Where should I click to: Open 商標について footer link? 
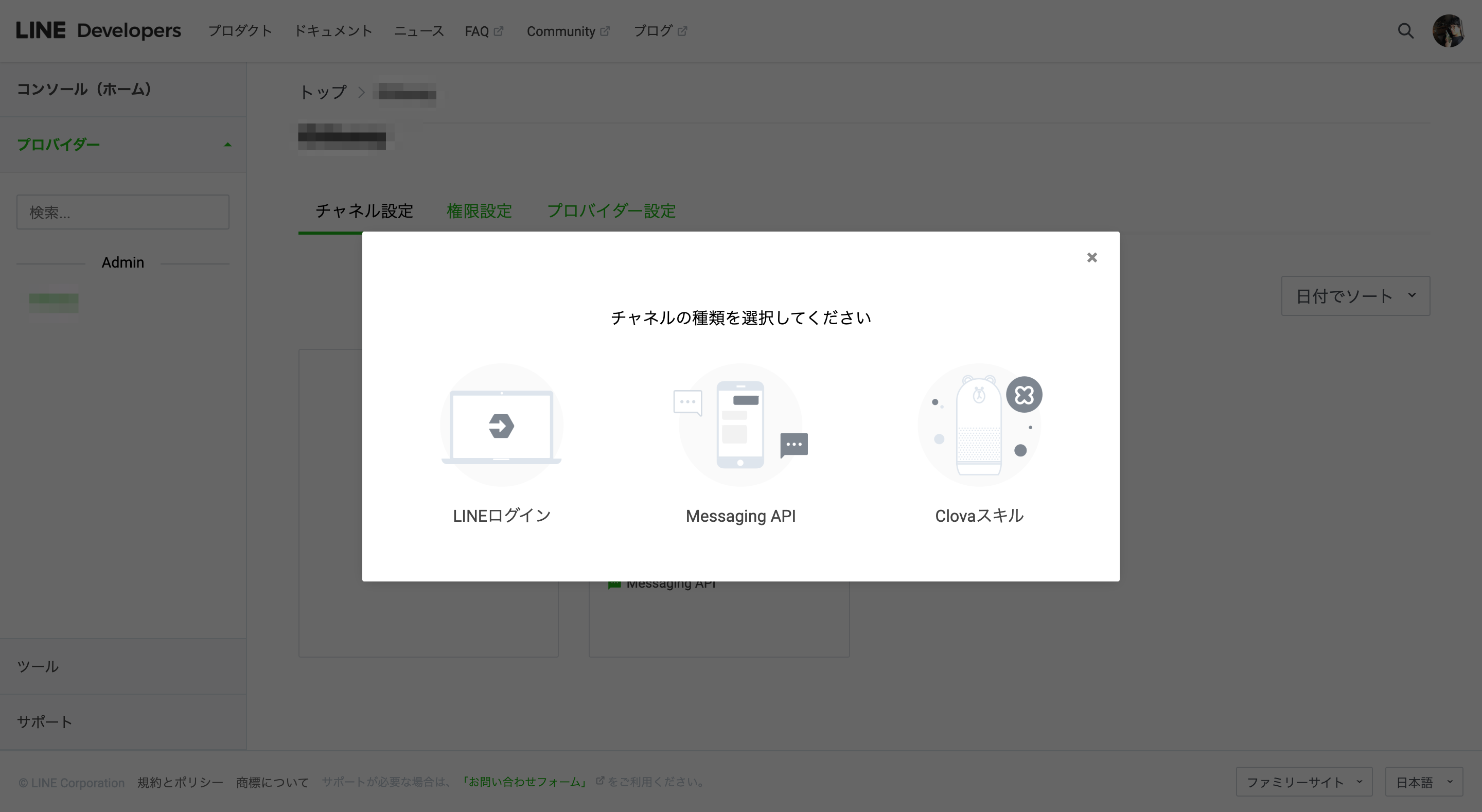click(272, 782)
